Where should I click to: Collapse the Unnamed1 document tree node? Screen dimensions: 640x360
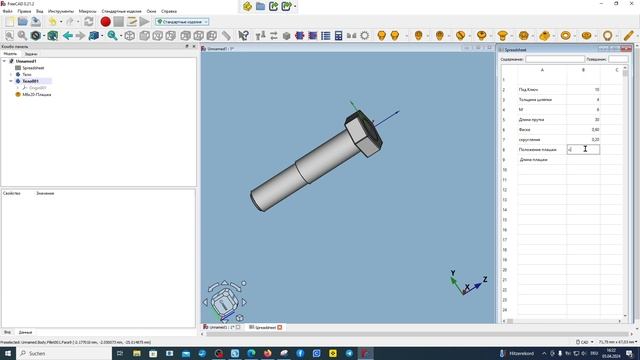coord(4,61)
